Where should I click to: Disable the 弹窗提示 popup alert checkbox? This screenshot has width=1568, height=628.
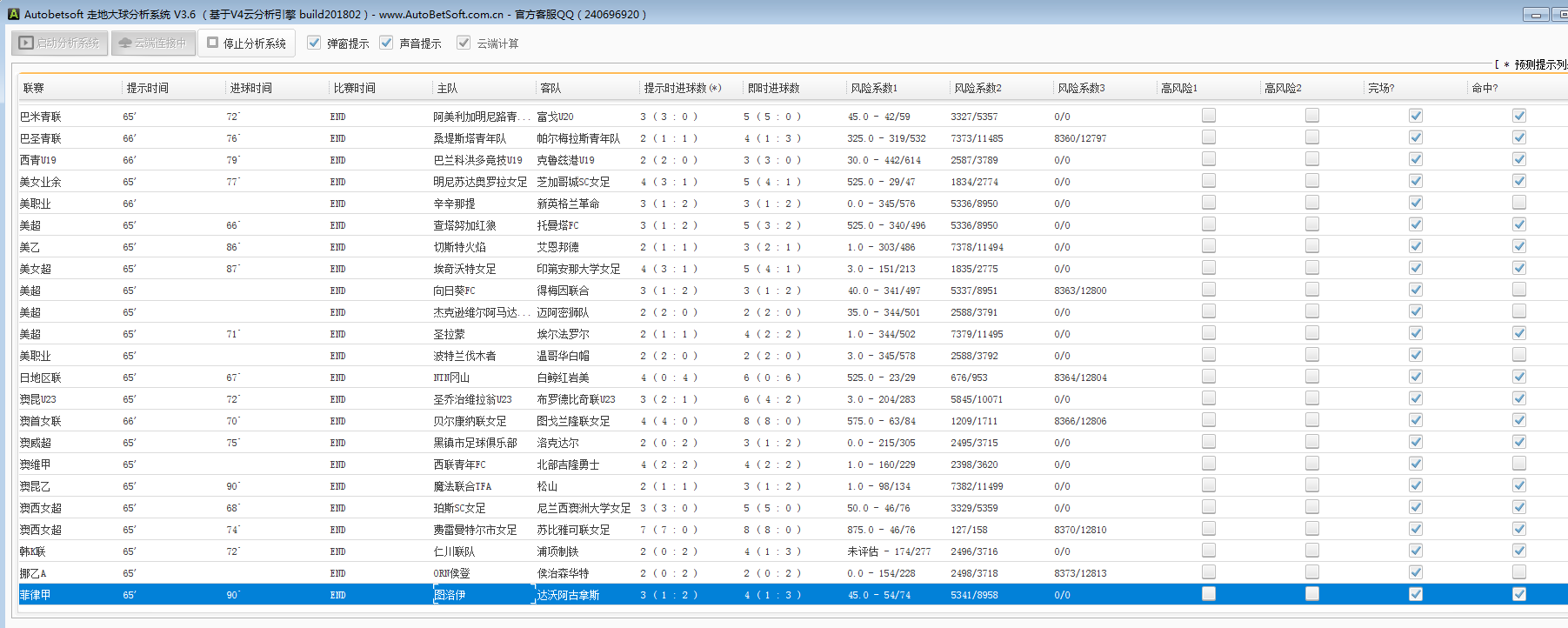(314, 43)
